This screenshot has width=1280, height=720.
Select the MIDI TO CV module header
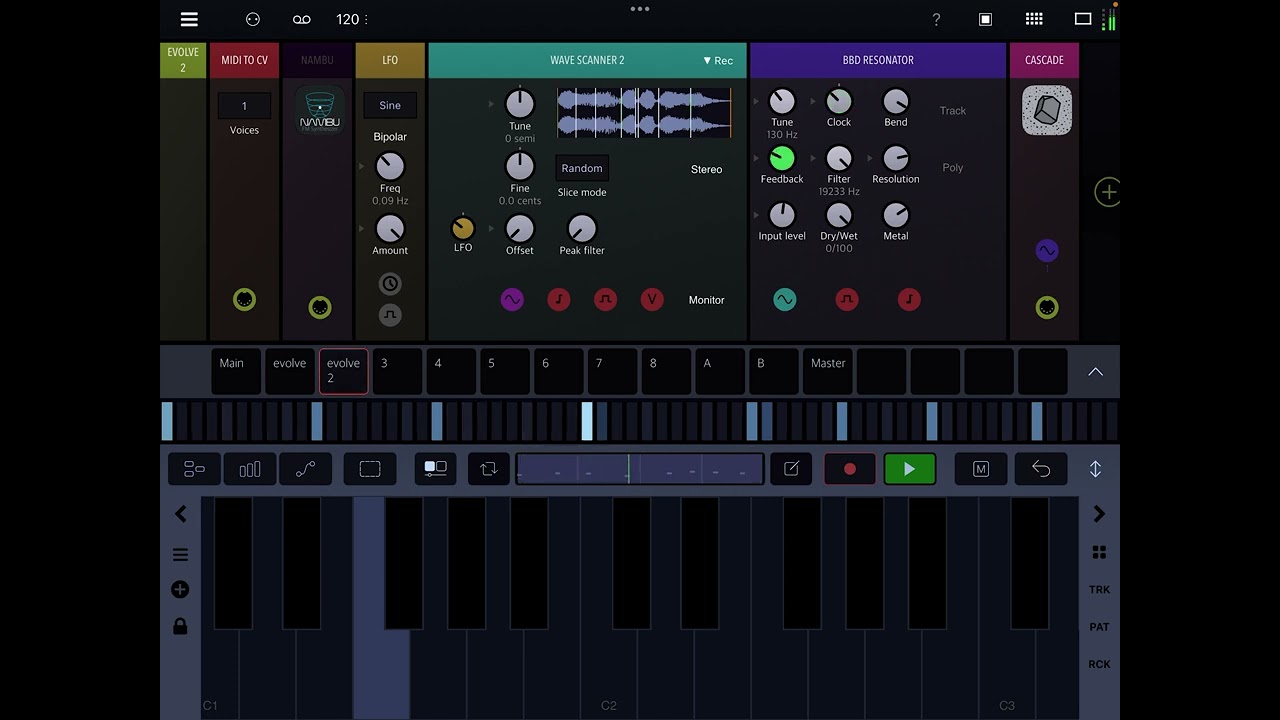pyautogui.click(x=244, y=60)
